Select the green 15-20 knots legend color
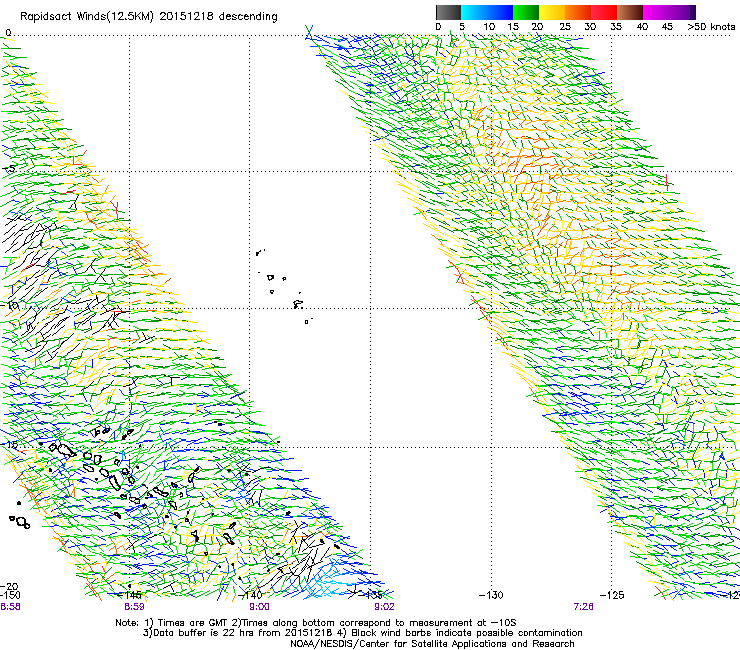The image size is (740, 650). [526, 12]
